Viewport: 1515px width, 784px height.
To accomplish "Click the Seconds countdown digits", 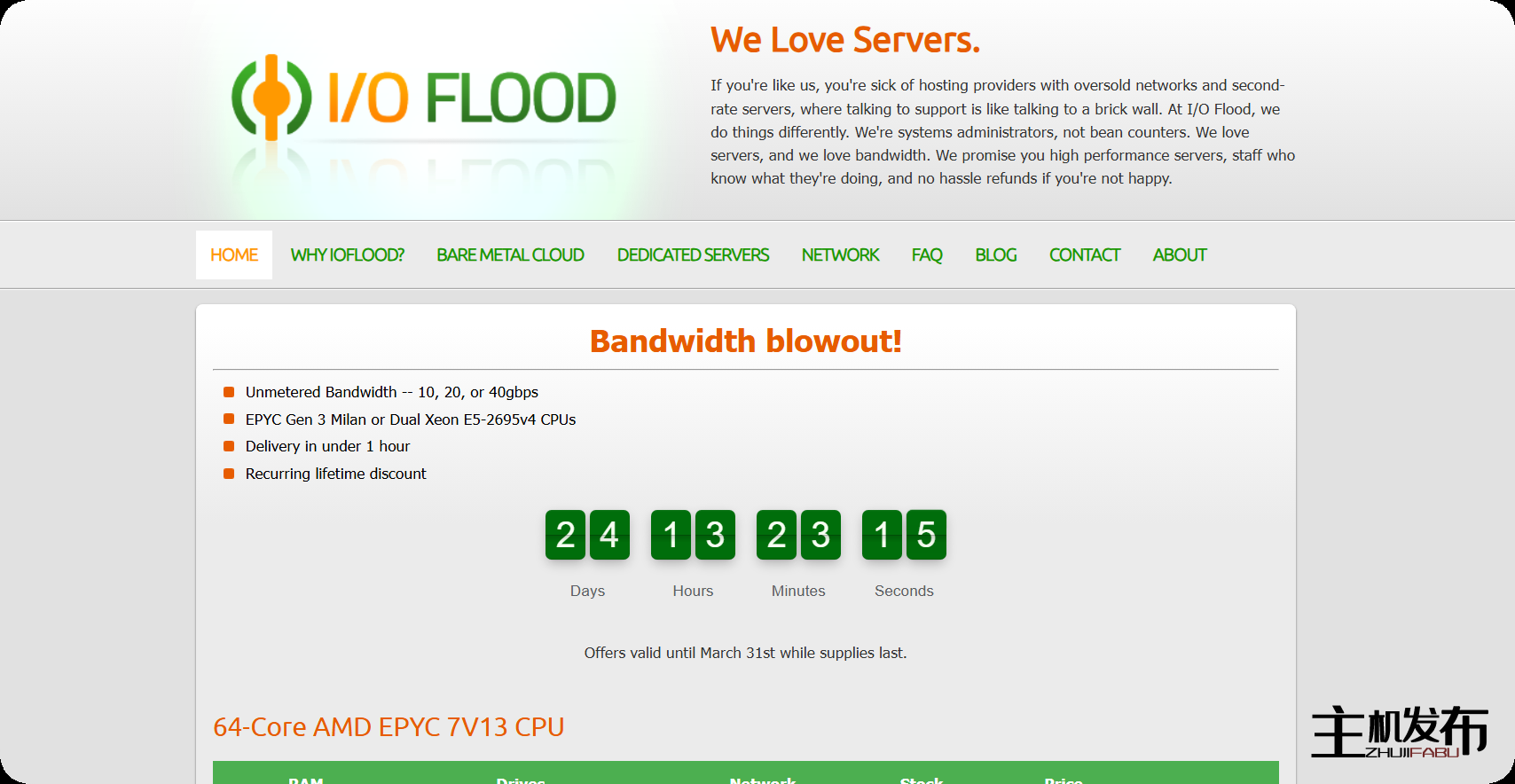I will (904, 535).
